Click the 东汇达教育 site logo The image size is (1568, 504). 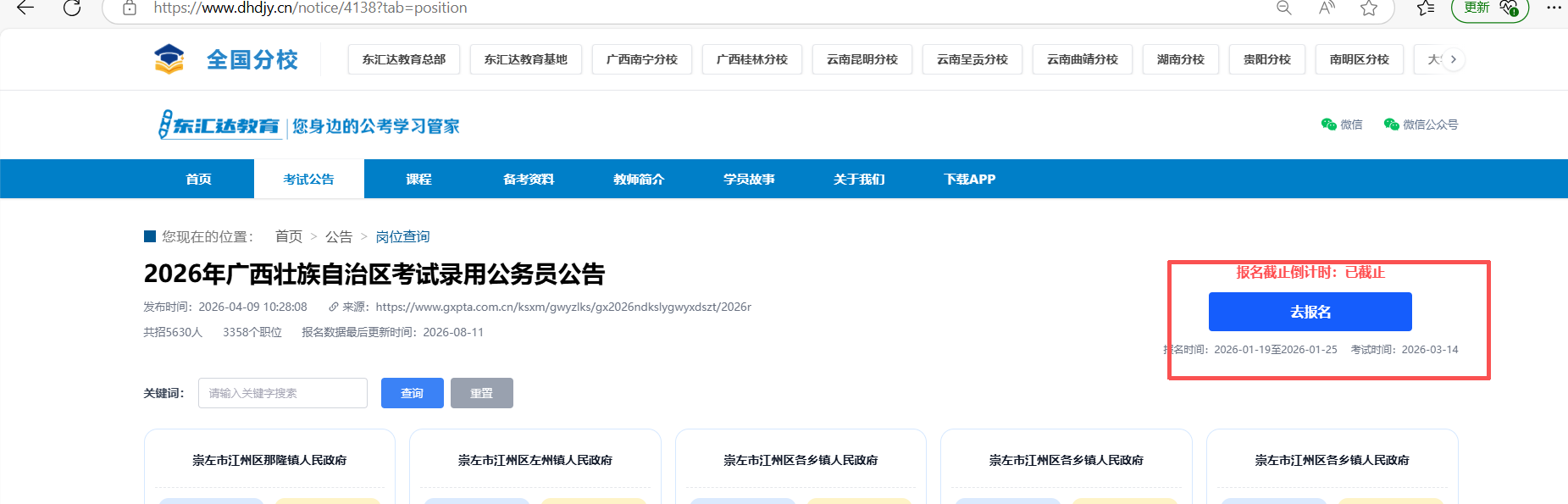tap(219, 125)
